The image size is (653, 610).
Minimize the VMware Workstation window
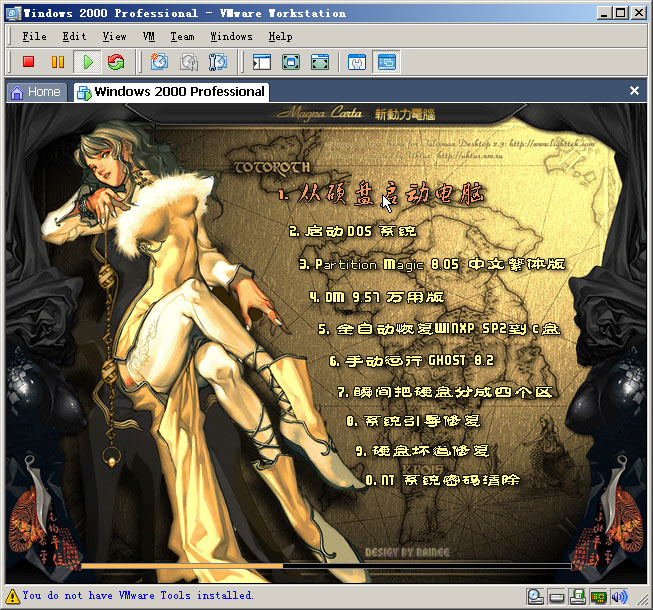[604, 13]
